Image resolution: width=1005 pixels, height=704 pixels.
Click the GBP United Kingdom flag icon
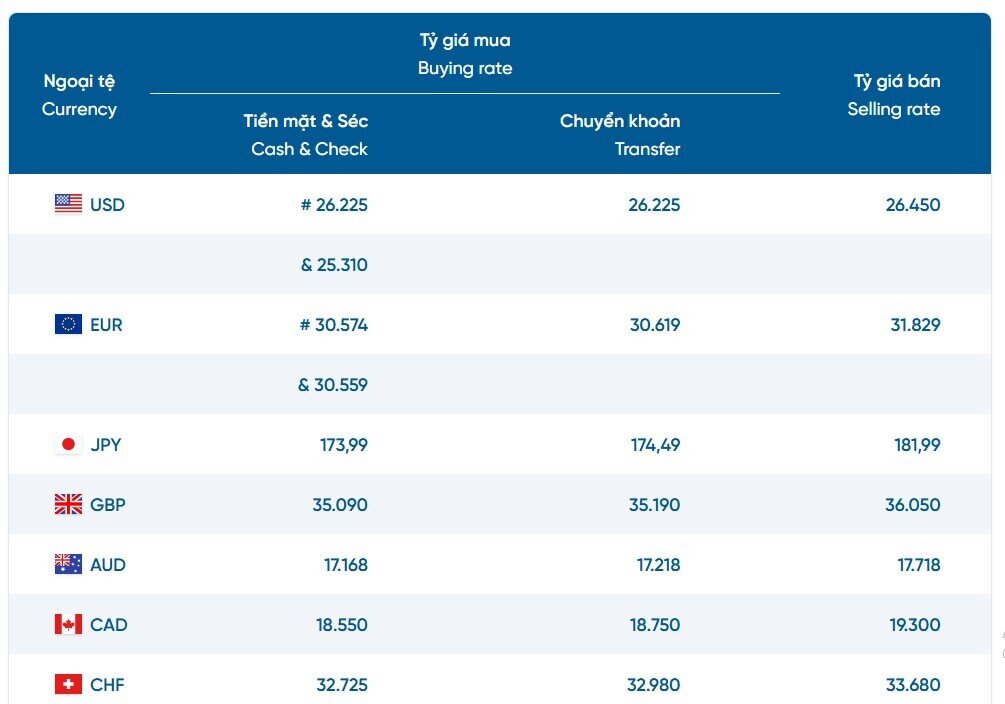pyautogui.click(x=69, y=505)
